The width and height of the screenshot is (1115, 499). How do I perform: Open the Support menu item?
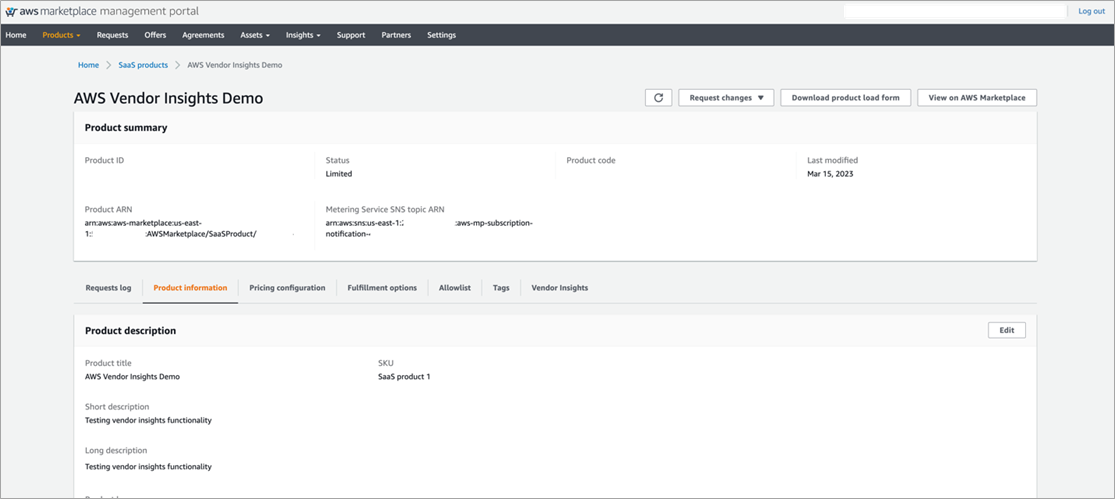click(x=351, y=35)
